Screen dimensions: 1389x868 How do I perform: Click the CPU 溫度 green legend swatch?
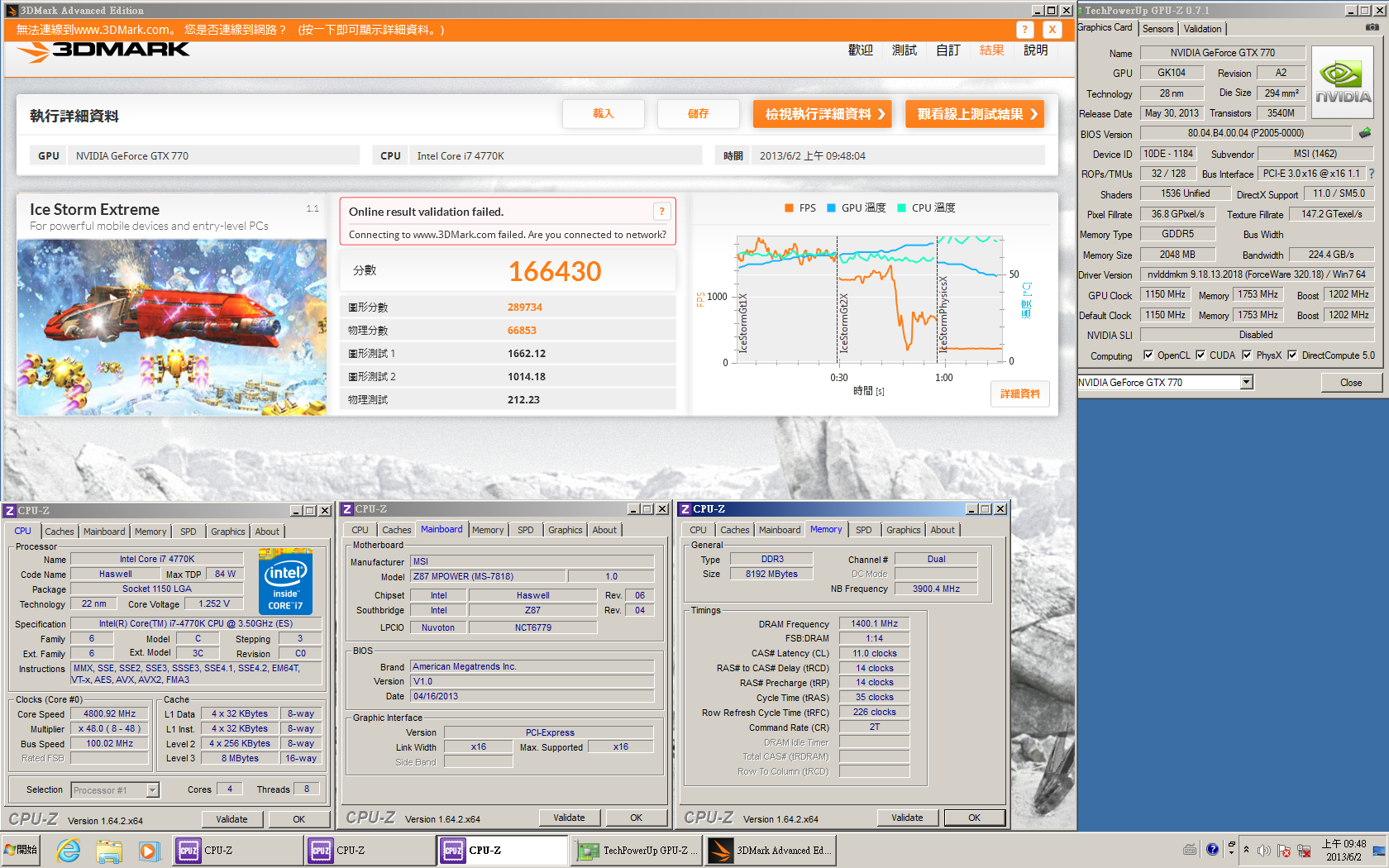point(902,208)
